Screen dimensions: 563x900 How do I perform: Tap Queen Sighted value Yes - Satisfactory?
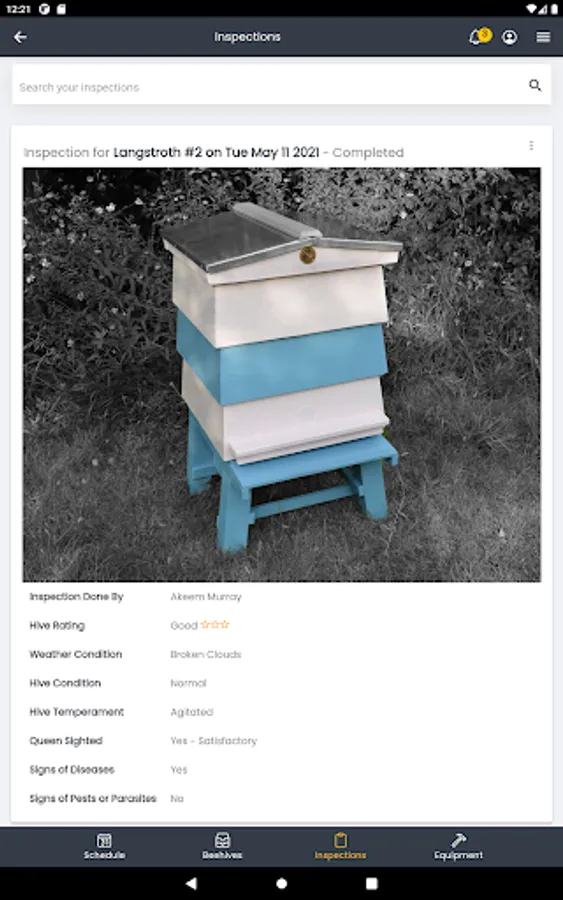click(x=213, y=741)
